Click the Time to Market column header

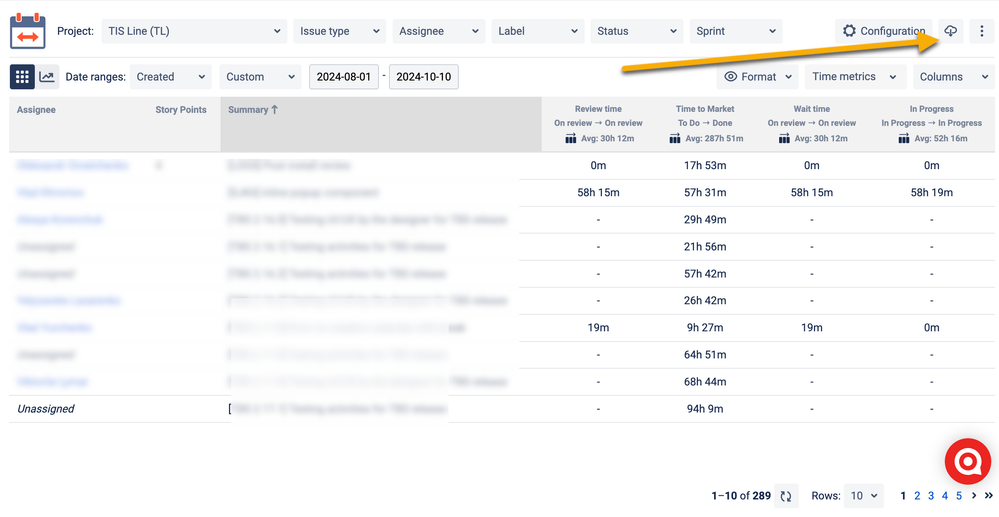tap(705, 124)
